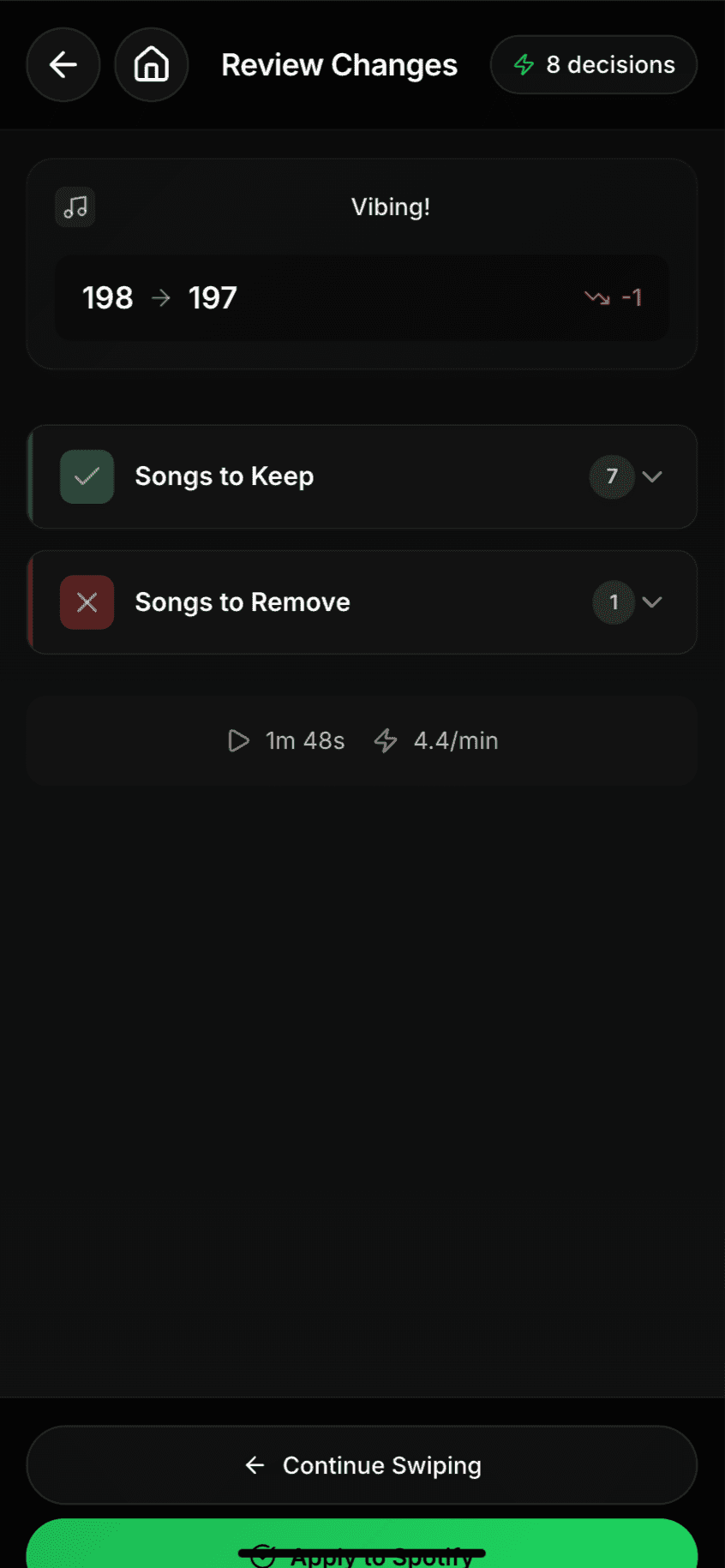
Task: Click the Review Changes title
Action: click(339, 64)
